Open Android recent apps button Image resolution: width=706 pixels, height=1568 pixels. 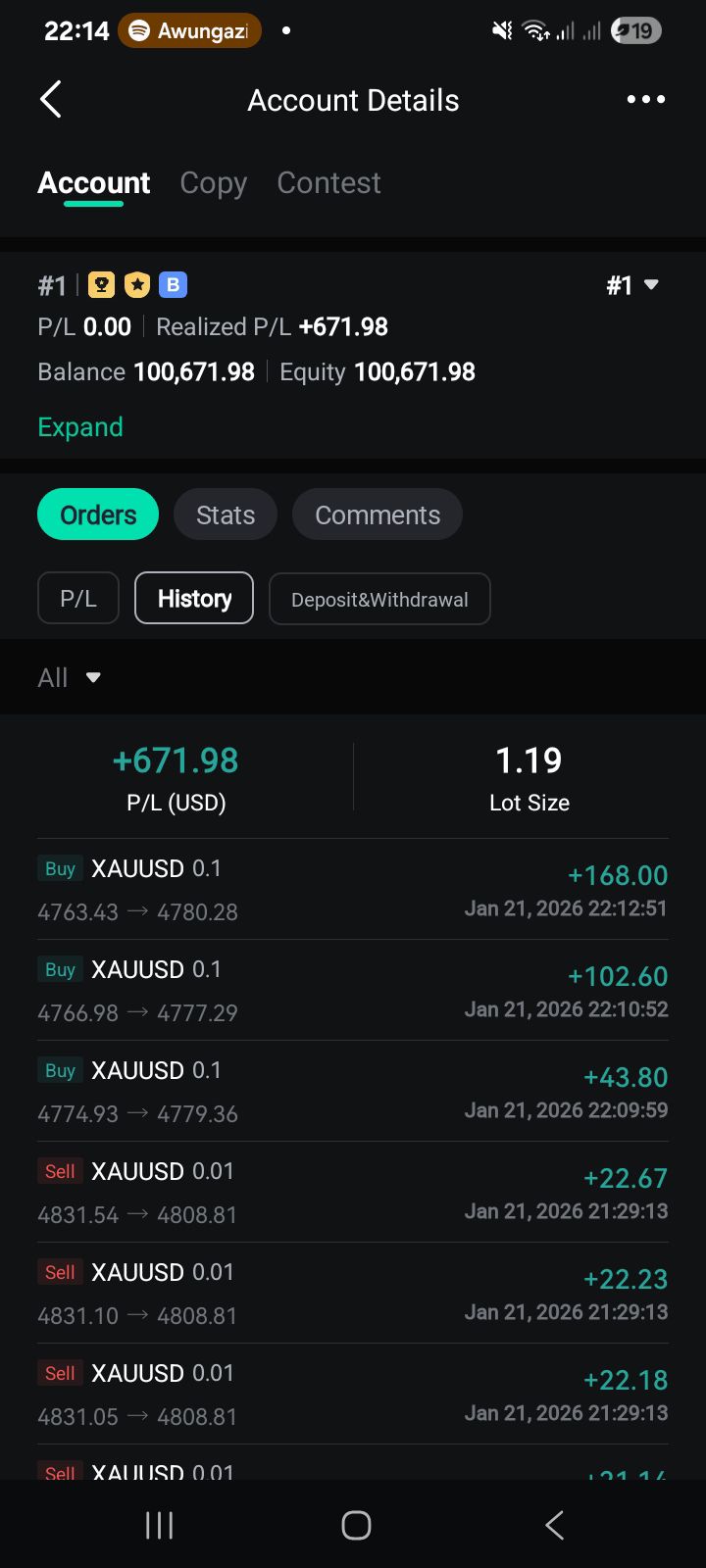point(159,1525)
